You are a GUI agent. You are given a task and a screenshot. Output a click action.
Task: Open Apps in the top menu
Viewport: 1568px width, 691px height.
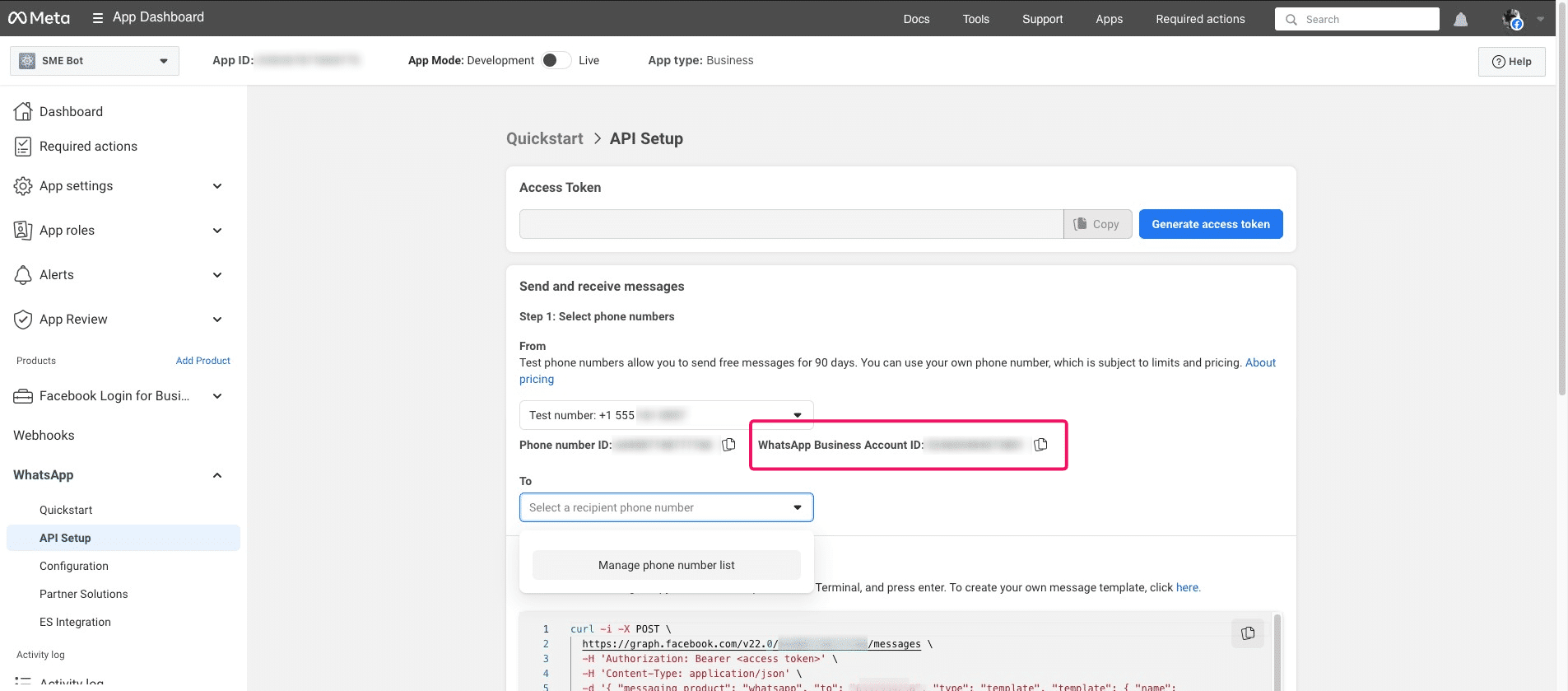click(x=1109, y=19)
